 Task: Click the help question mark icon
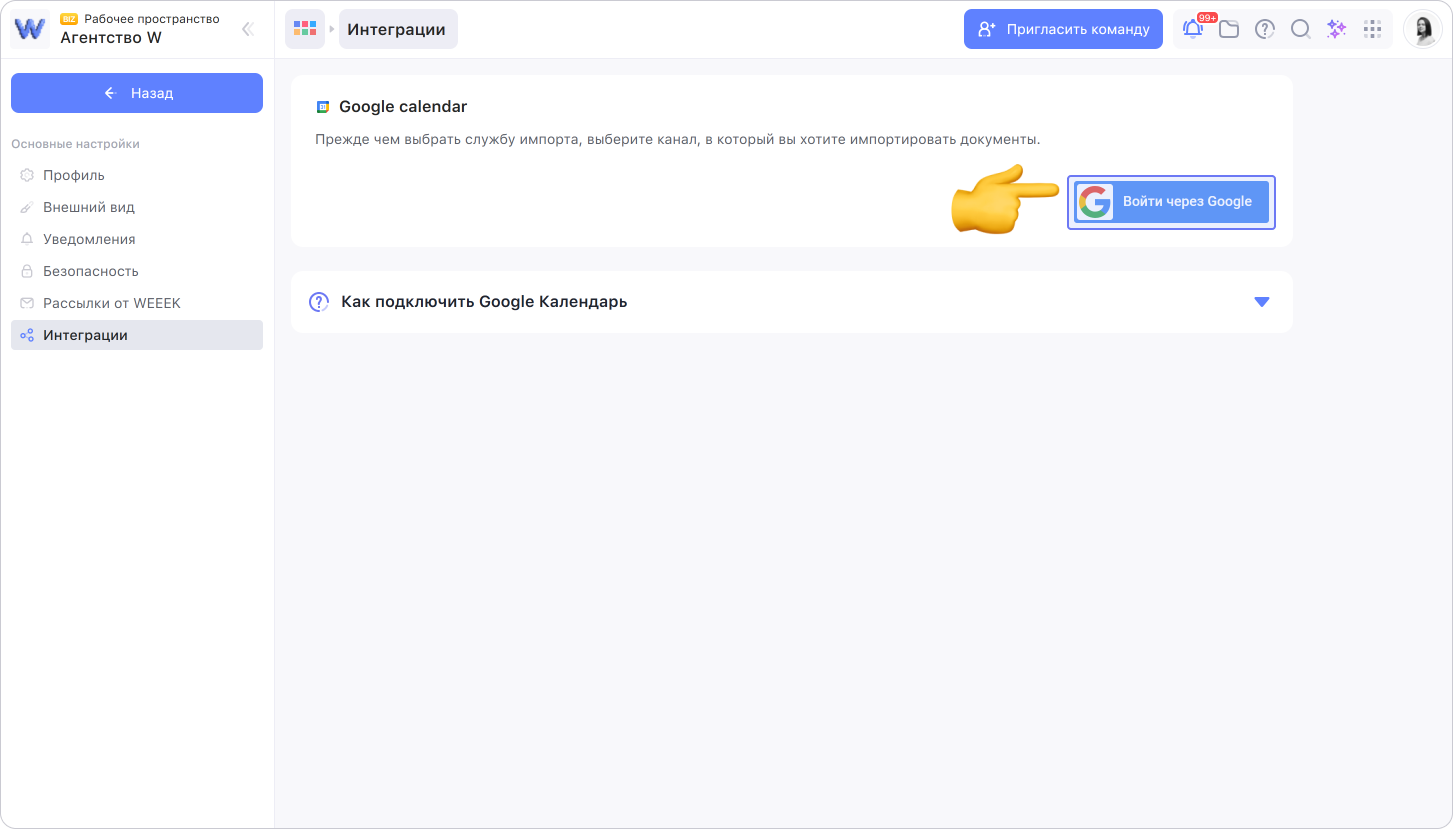pos(1265,29)
